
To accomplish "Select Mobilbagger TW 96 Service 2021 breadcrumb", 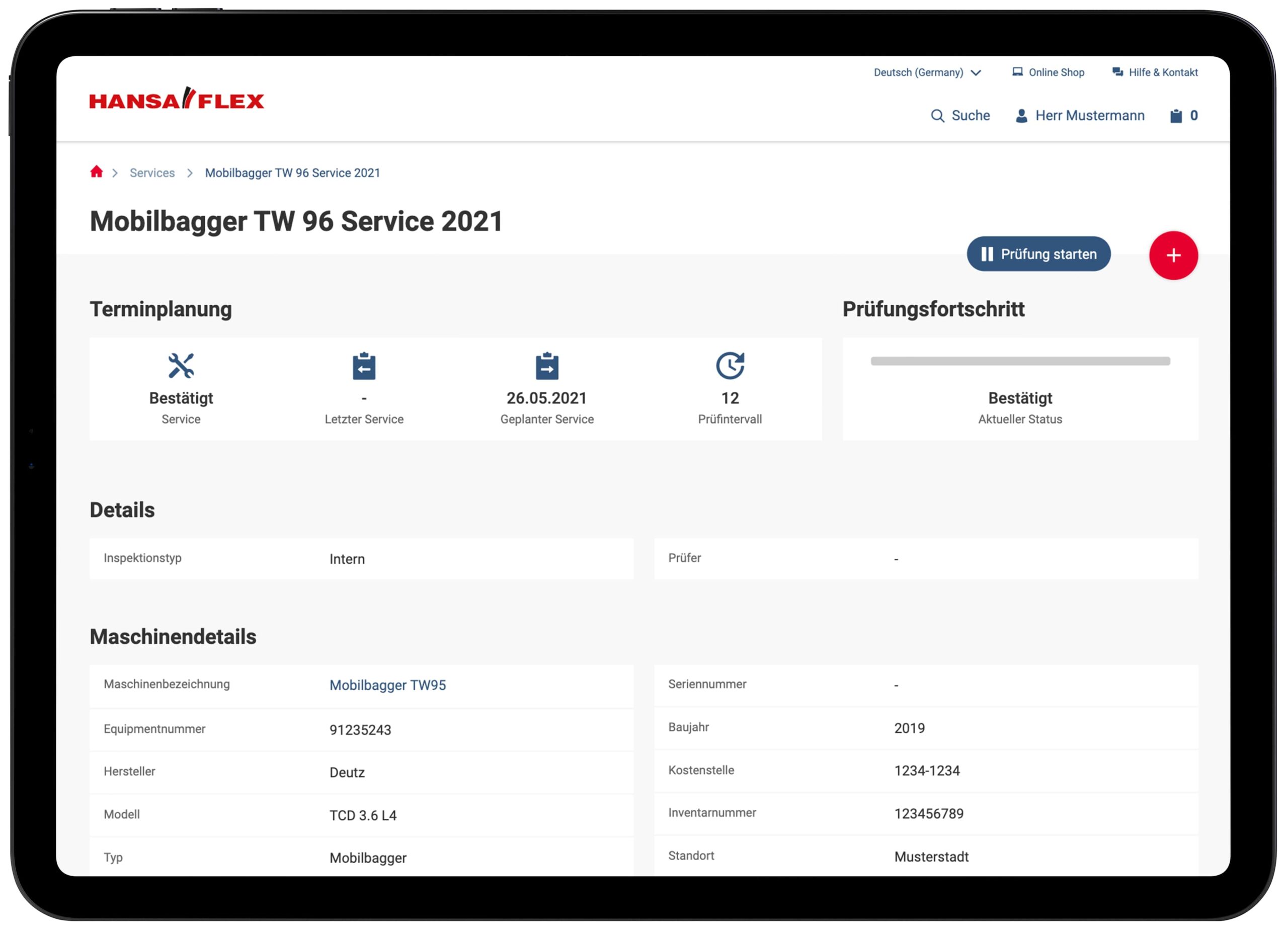I will click(x=292, y=173).
